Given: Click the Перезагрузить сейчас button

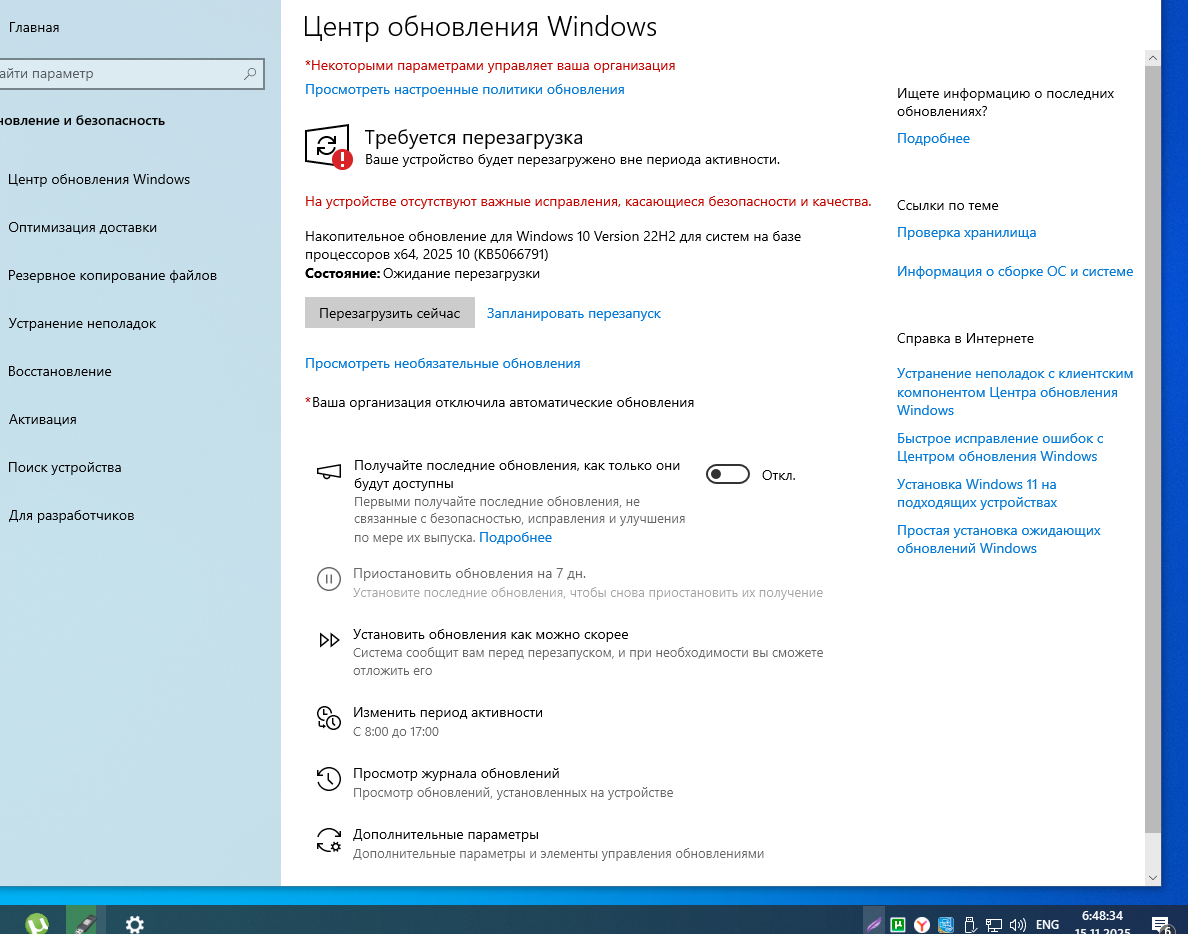Looking at the screenshot, I should [x=389, y=313].
